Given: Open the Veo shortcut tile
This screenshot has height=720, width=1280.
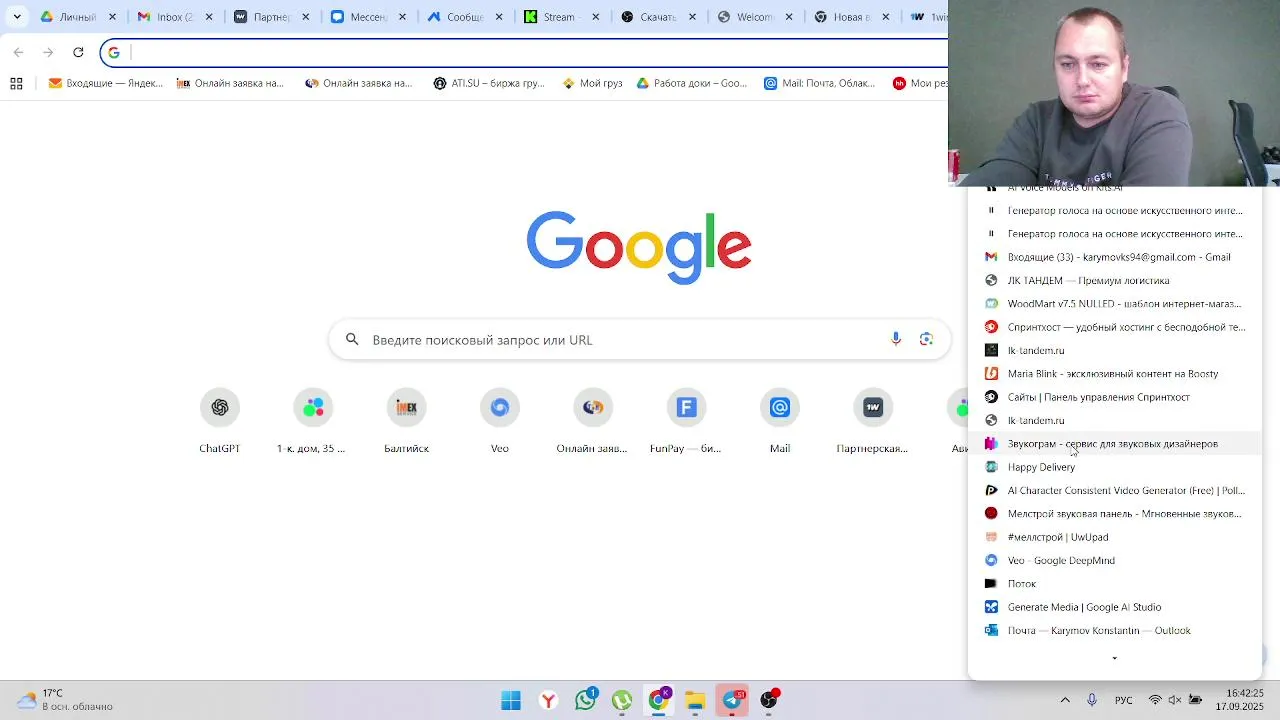Looking at the screenshot, I should (x=500, y=422).
